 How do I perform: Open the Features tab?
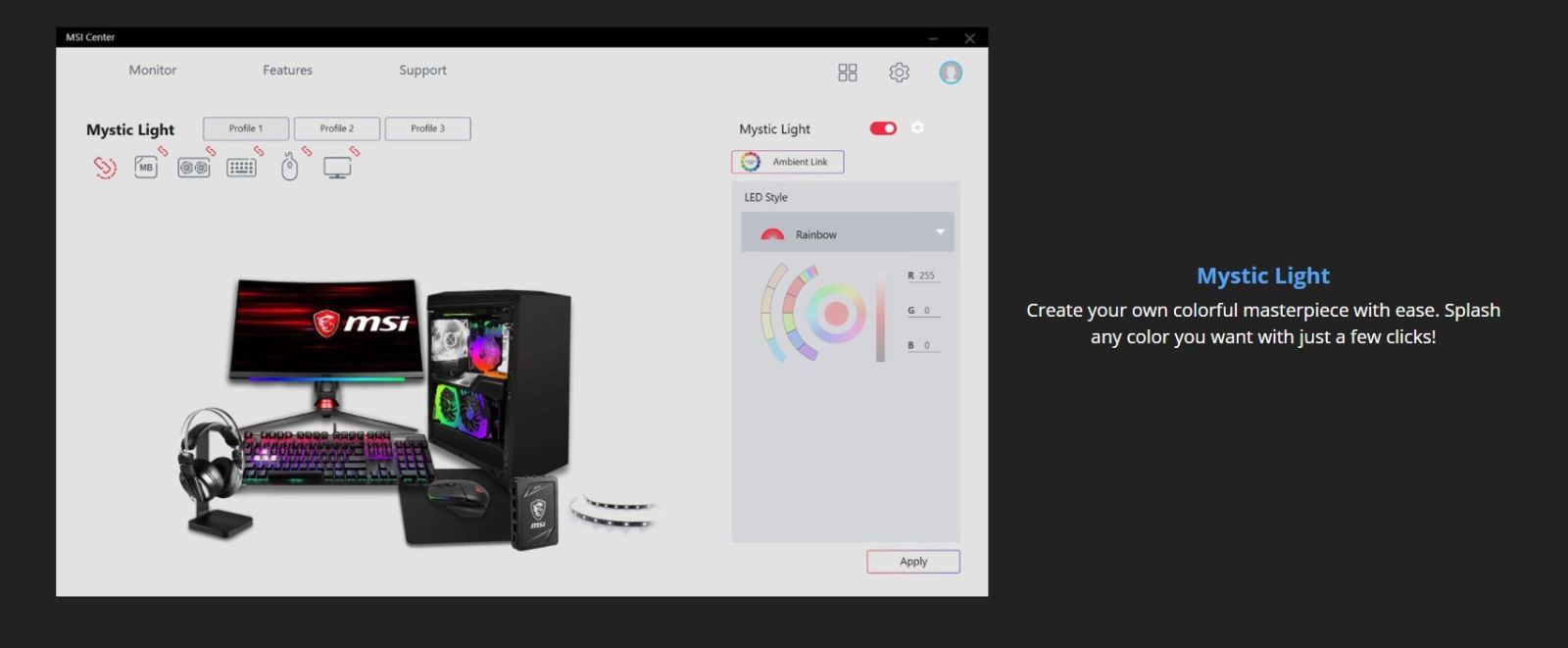pos(287,71)
